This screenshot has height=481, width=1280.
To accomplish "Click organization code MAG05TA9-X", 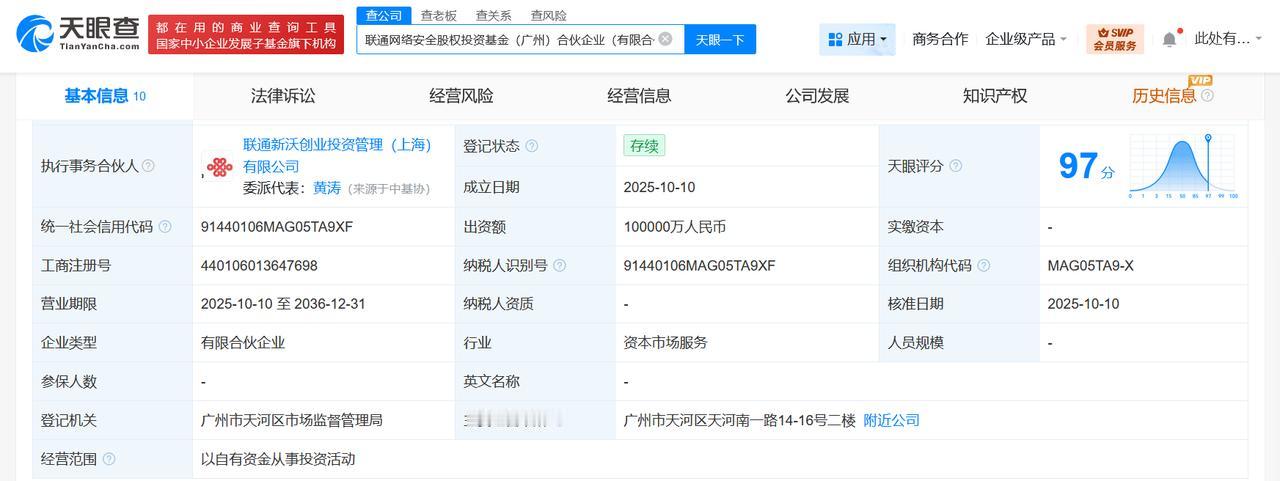I will [1090, 266].
